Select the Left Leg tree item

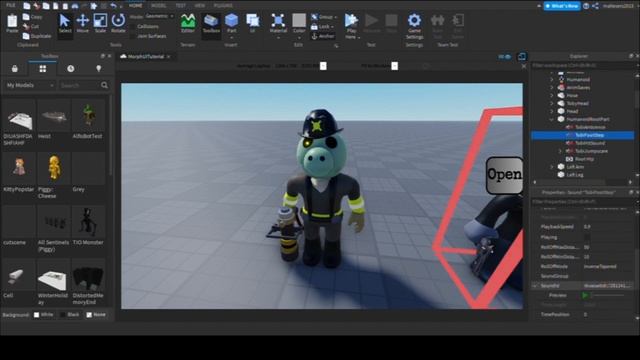tap(574, 175)
